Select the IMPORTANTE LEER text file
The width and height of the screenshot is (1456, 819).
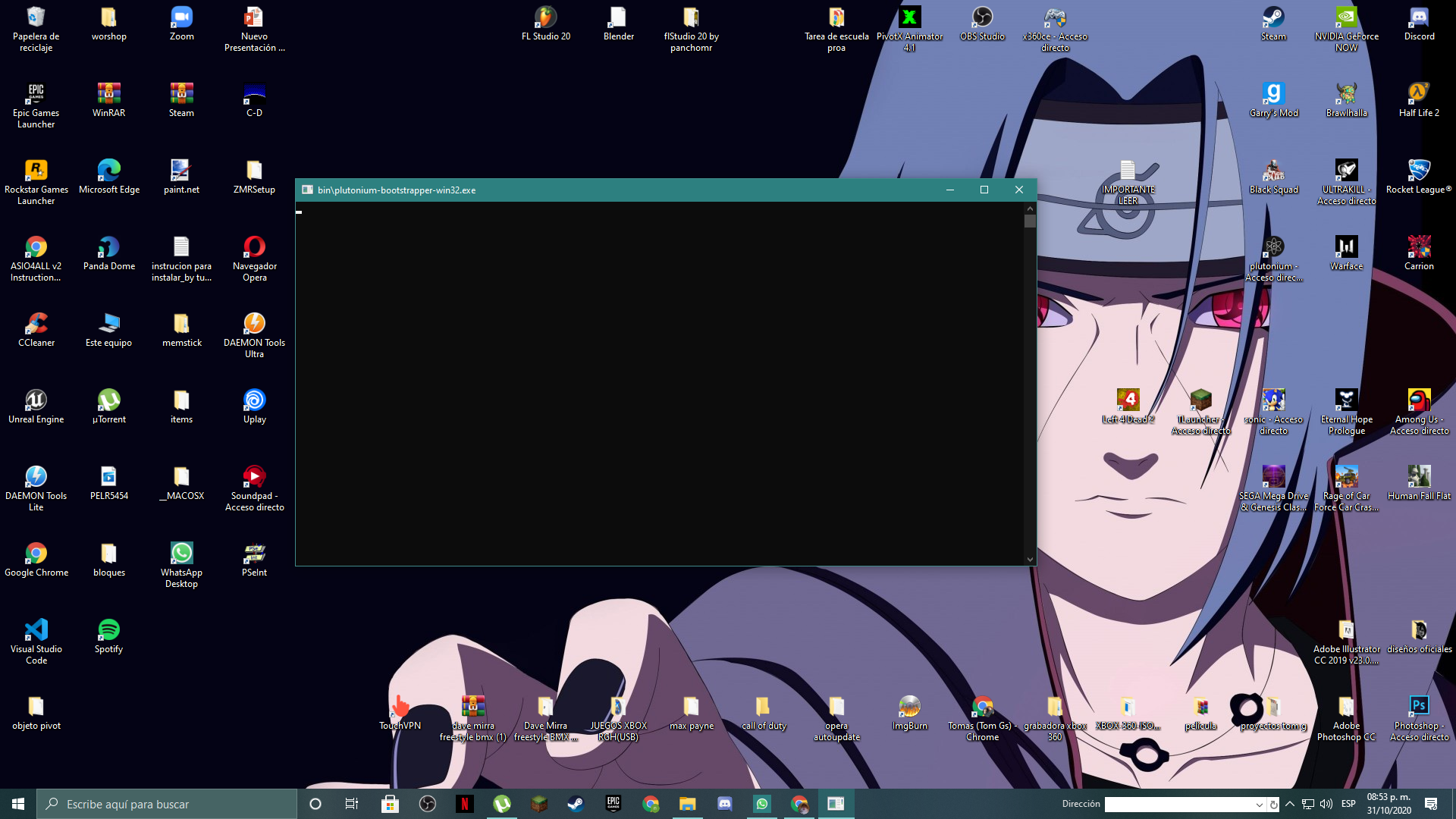tap(1128, 181)
